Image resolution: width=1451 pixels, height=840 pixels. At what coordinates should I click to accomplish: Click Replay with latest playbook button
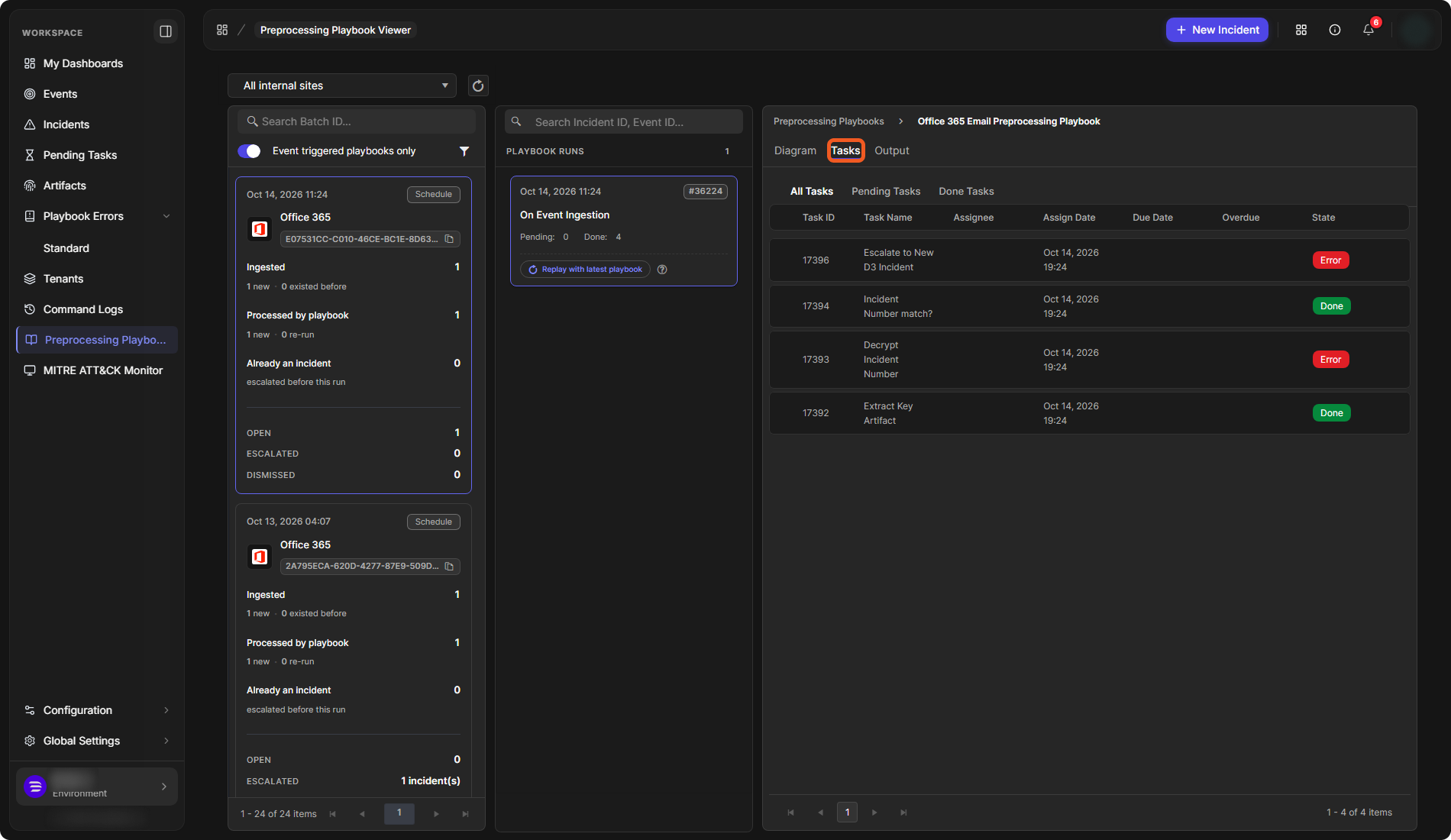pos(585,270)
